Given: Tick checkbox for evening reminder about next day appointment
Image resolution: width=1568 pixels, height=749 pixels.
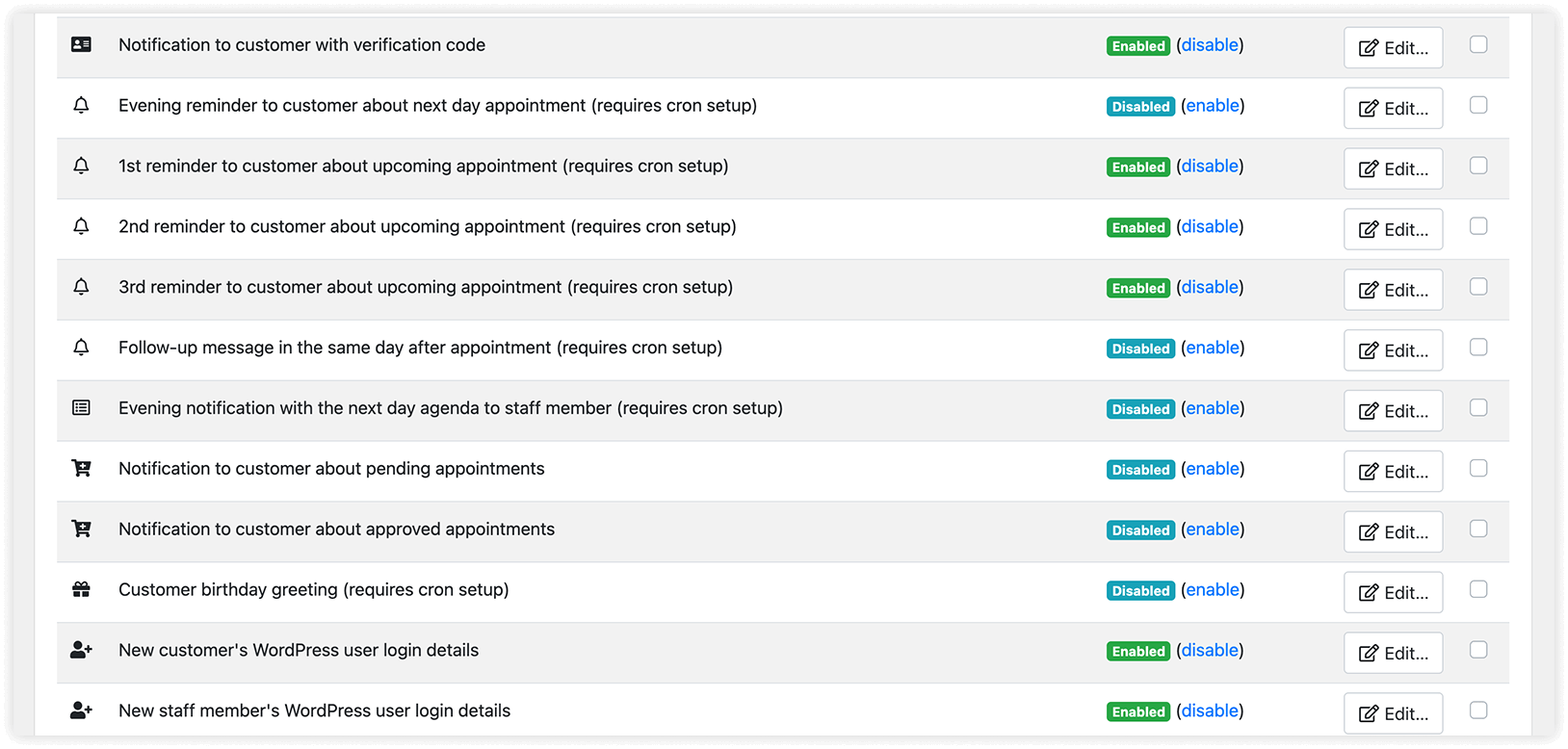Looking at the screenshot, I should point(1478,105).
